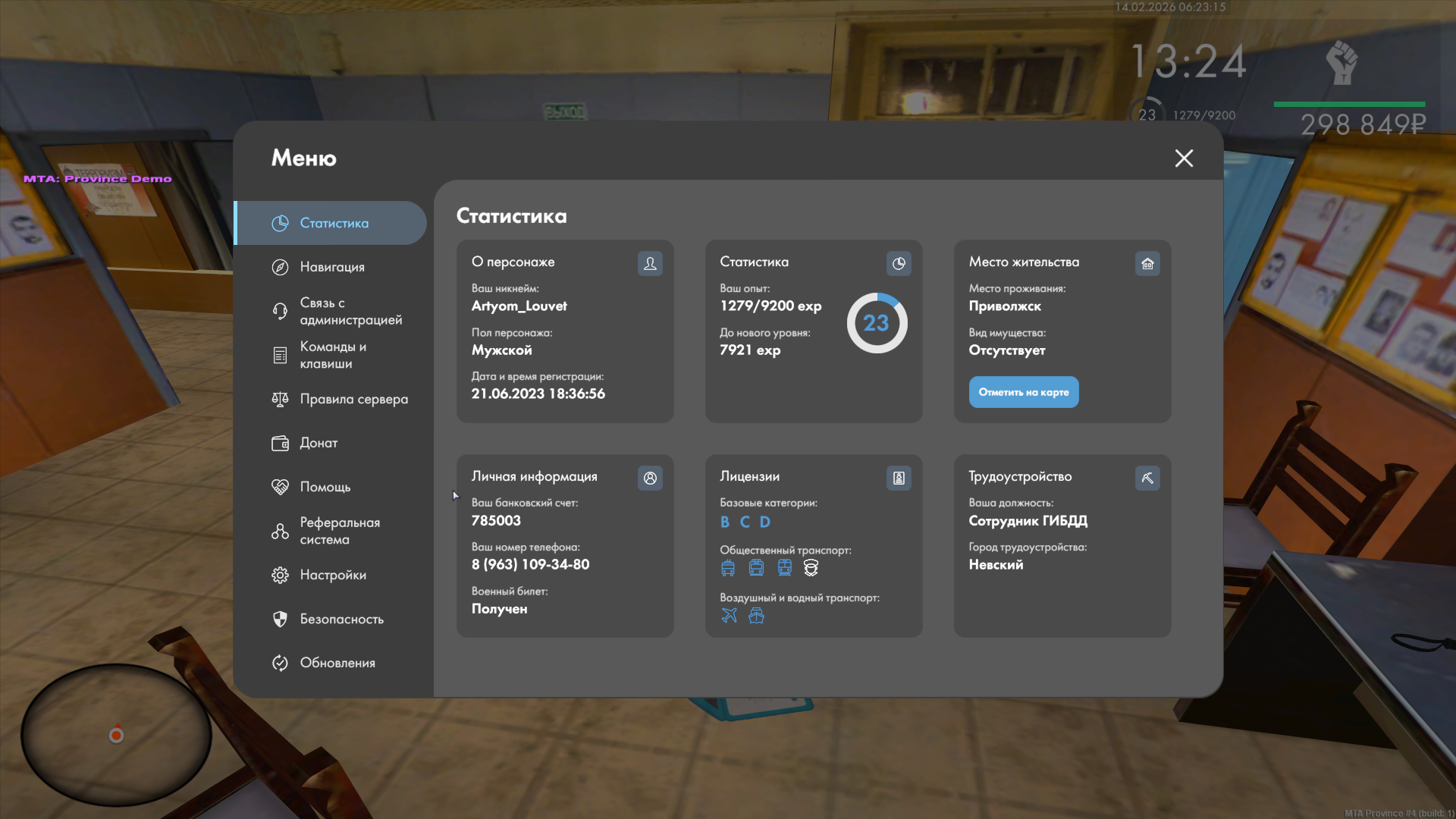Screen dimensions: 1456x819
Task: Close the Меню window
Action: point(1184,158)
